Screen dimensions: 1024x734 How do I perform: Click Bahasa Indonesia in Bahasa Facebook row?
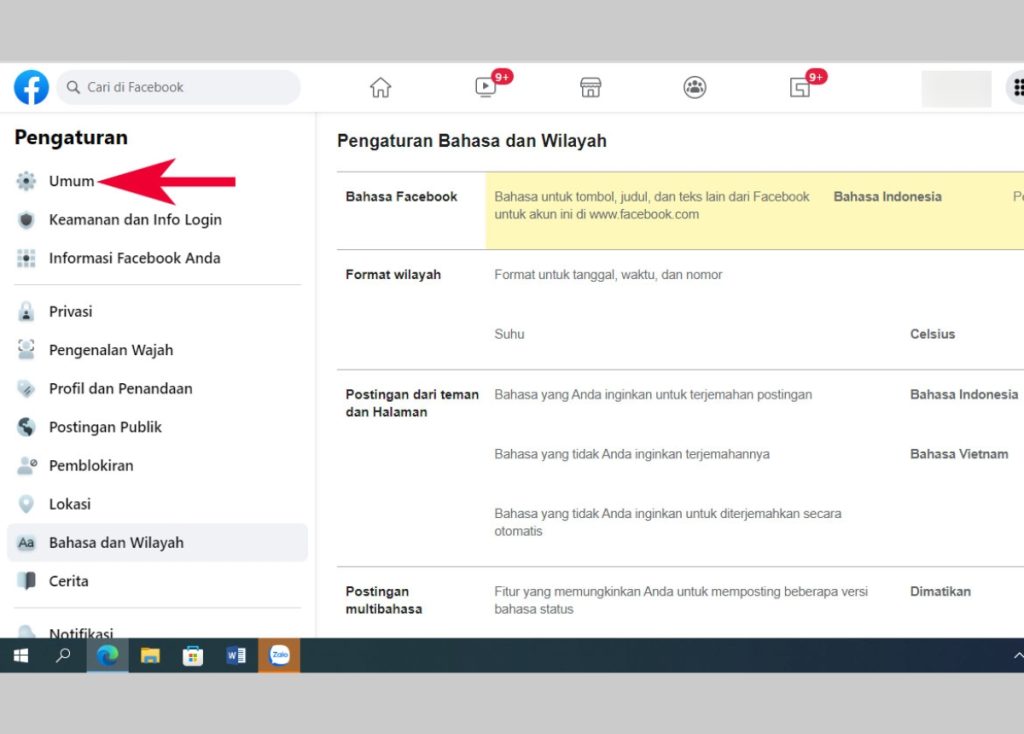(888, 197)
